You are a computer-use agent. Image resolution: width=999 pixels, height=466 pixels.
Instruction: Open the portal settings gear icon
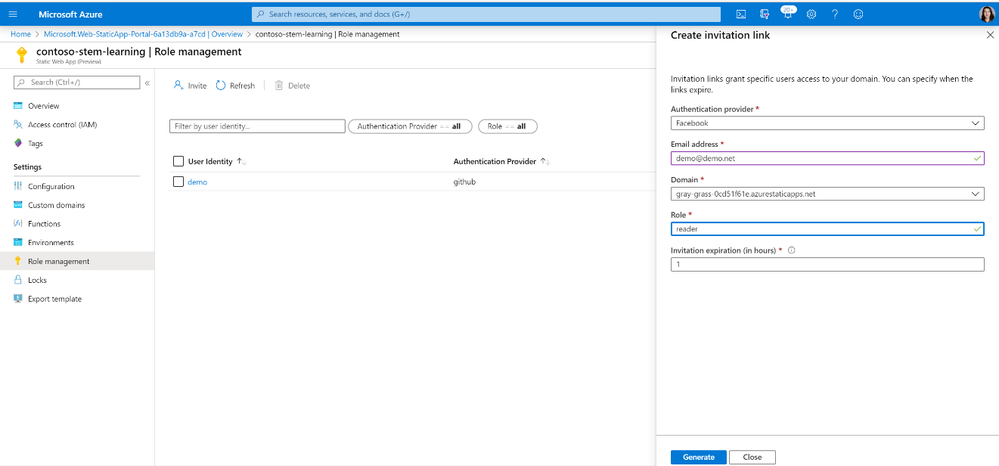click(812, 14)
